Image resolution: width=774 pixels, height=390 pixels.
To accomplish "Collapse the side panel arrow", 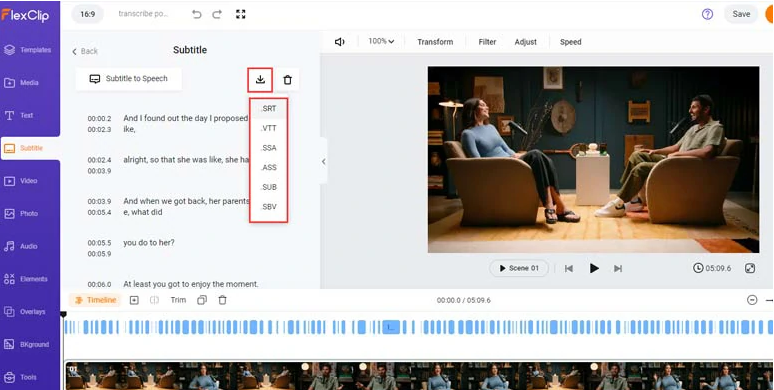I will point(324,161).
